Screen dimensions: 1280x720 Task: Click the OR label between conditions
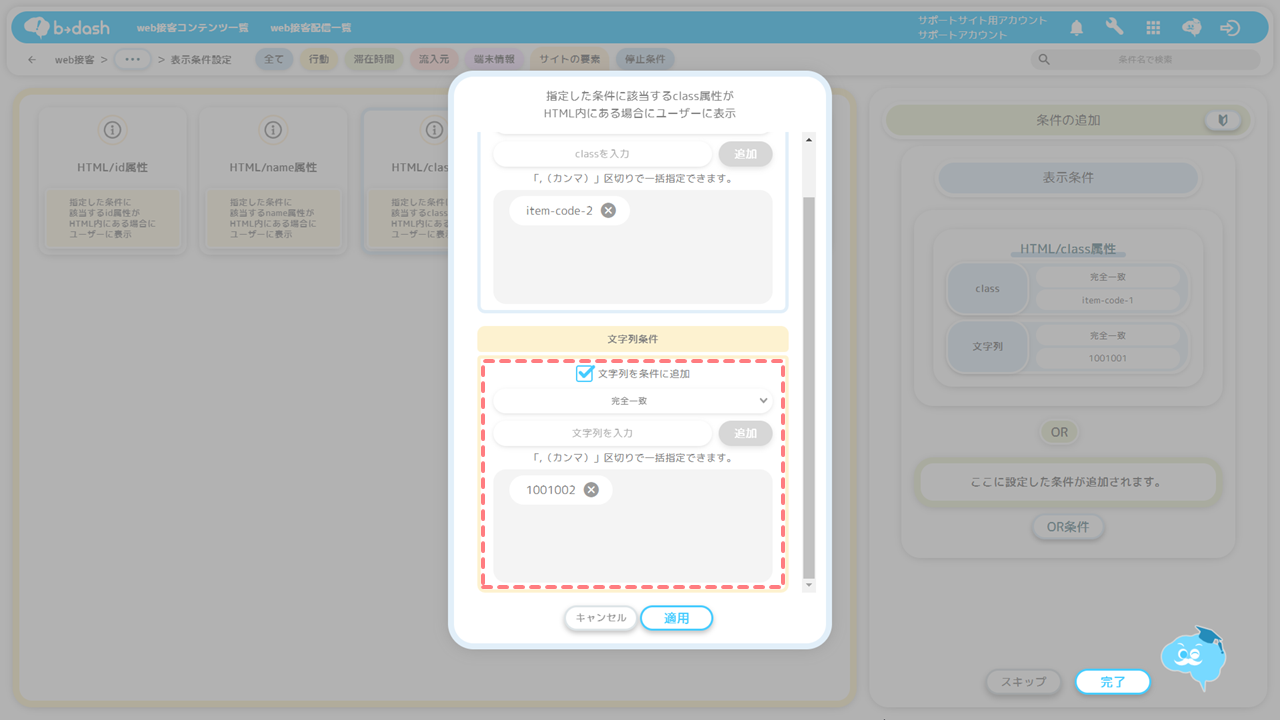(1059, 433)
